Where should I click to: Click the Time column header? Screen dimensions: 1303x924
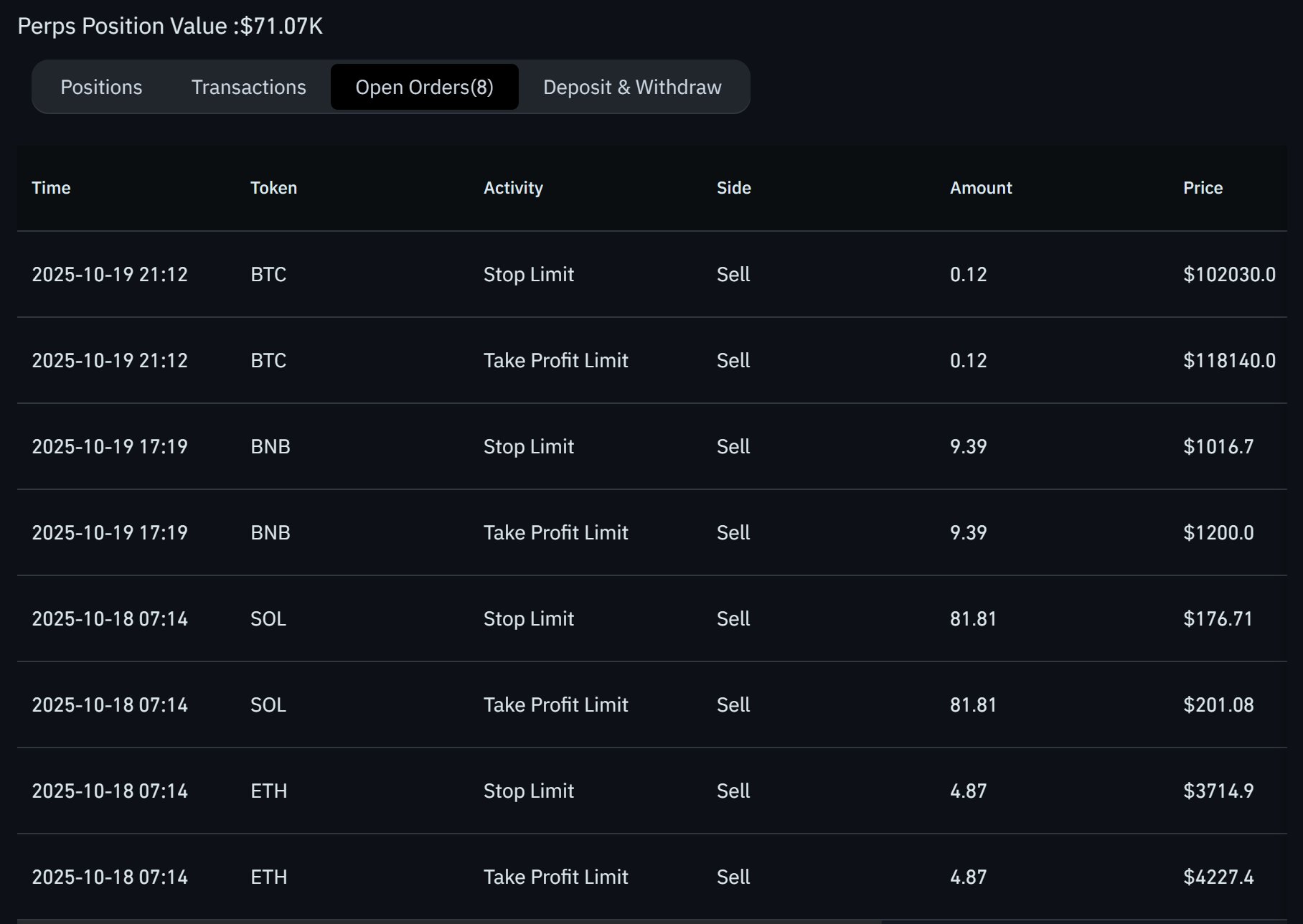[51, 188]
